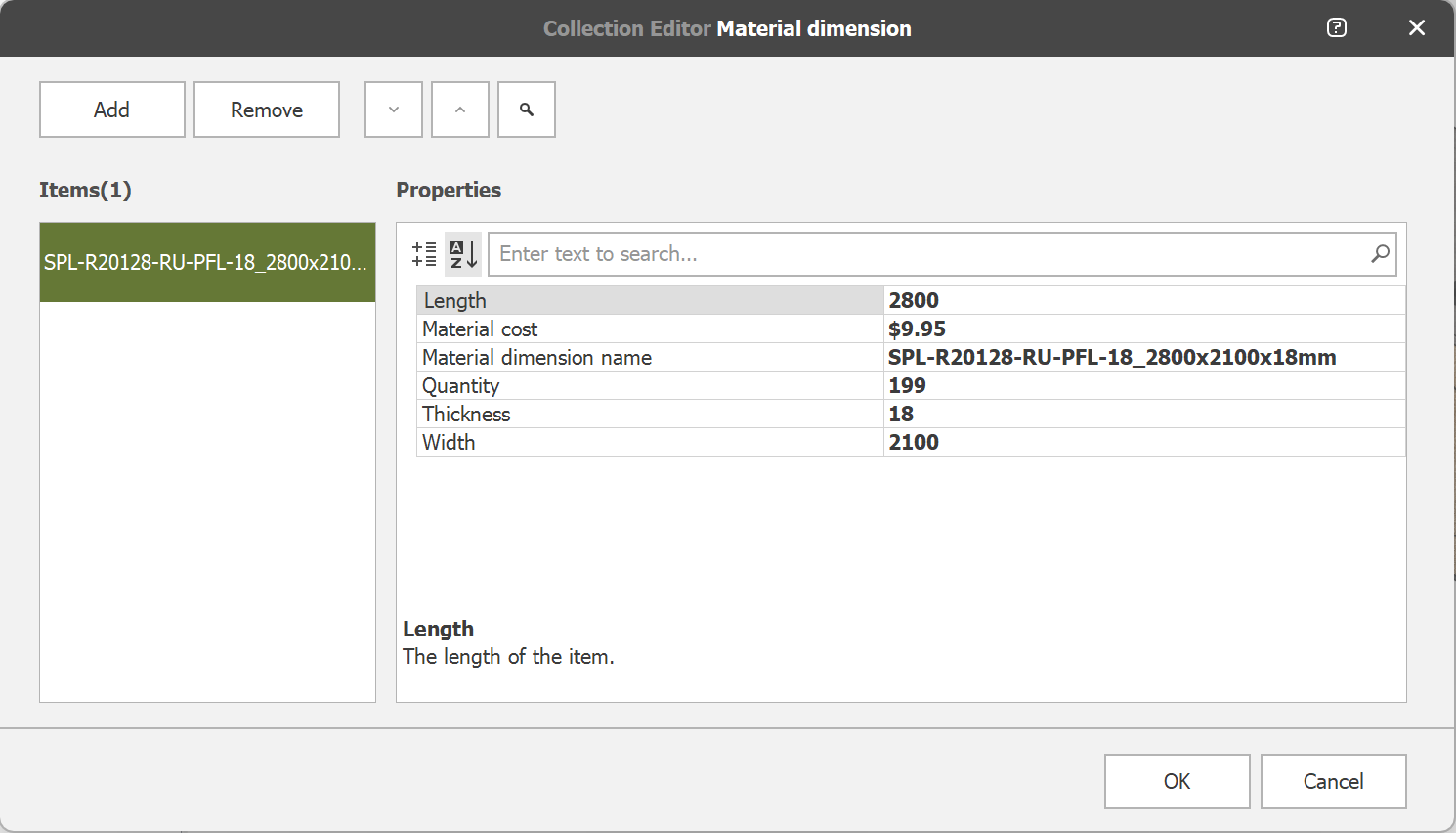Open the help icon in title bar
The height and width of the screenshot is (833, 1456).
tap(1337, 27)
